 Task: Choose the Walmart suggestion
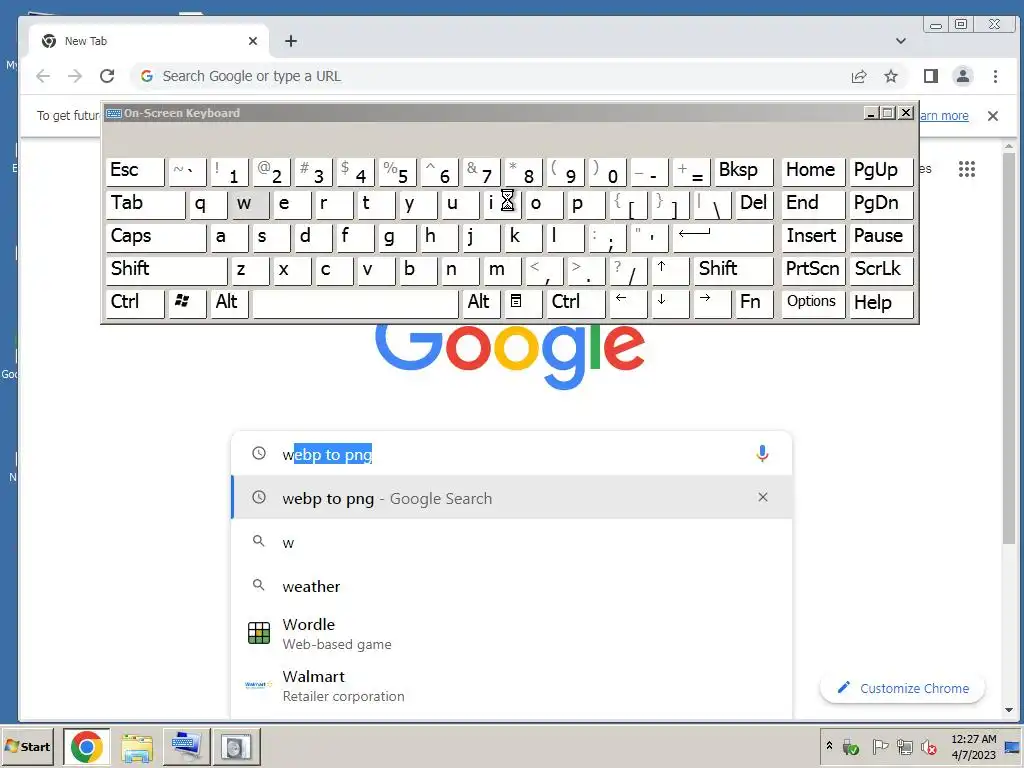tap(512, 686)
